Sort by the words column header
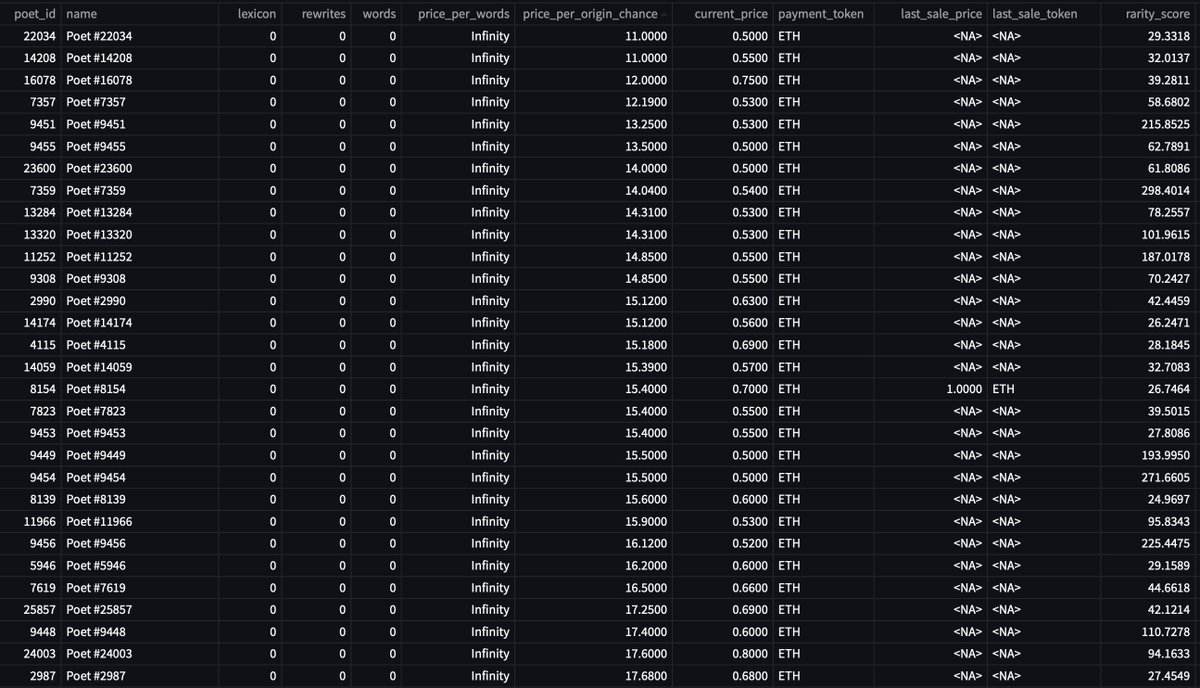Image resolution: width=1200 pixels, height=688 pixels. (x=377, y=14)
